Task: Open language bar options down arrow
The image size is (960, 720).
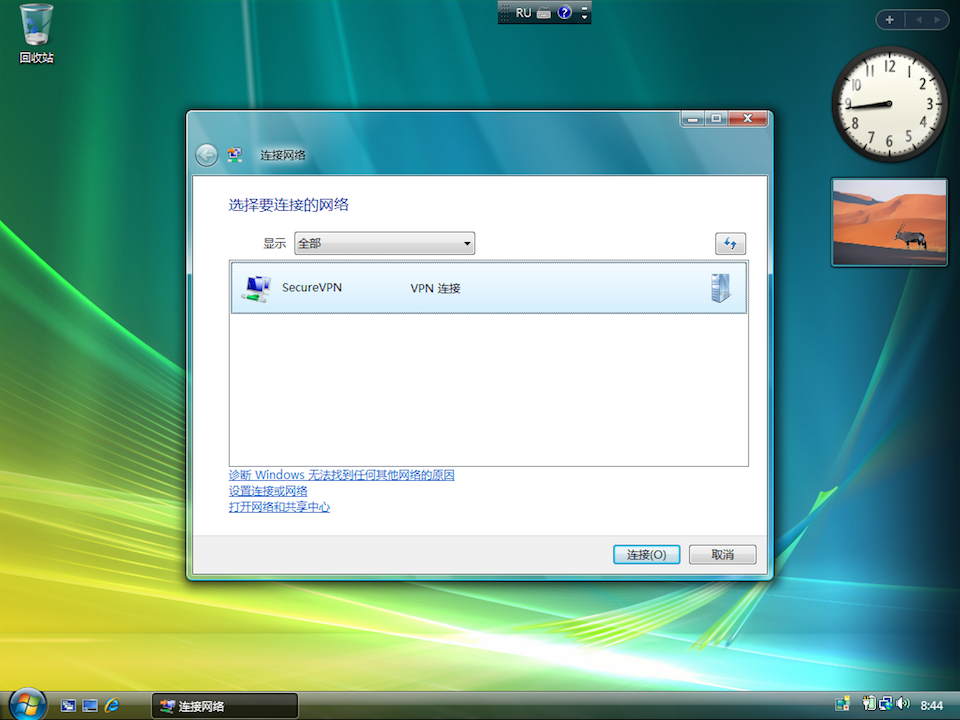Action: (x=585, y=17)
